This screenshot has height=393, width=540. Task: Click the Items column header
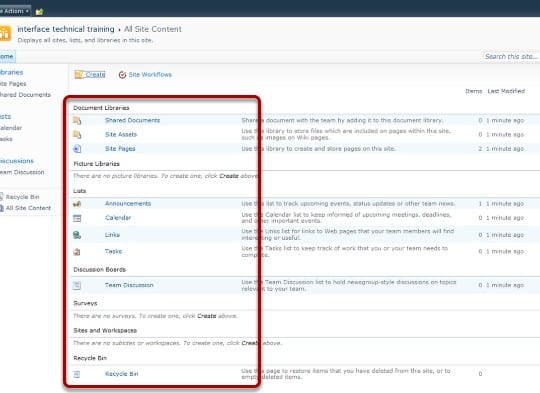474,91
